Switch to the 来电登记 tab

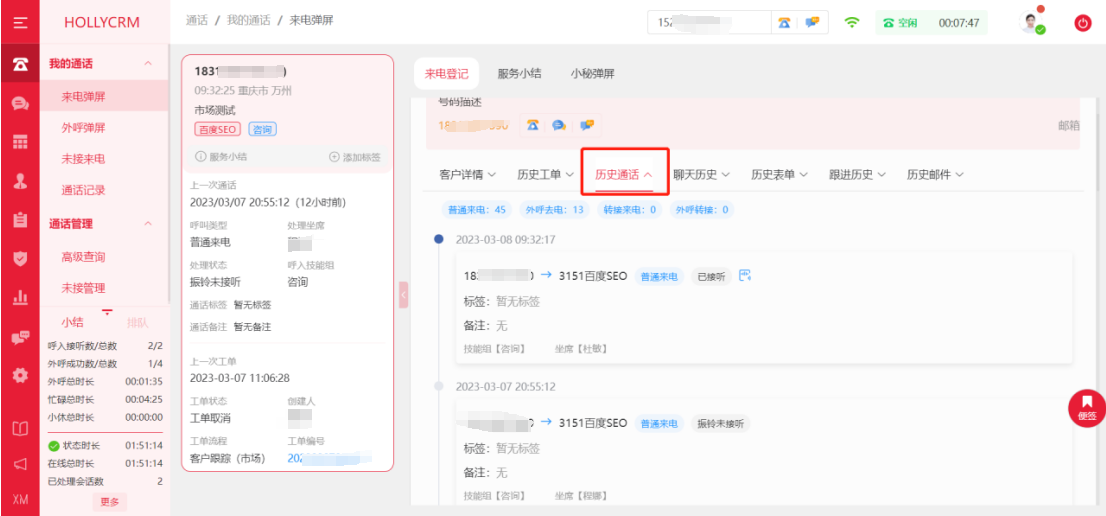(x=446, y=74)
